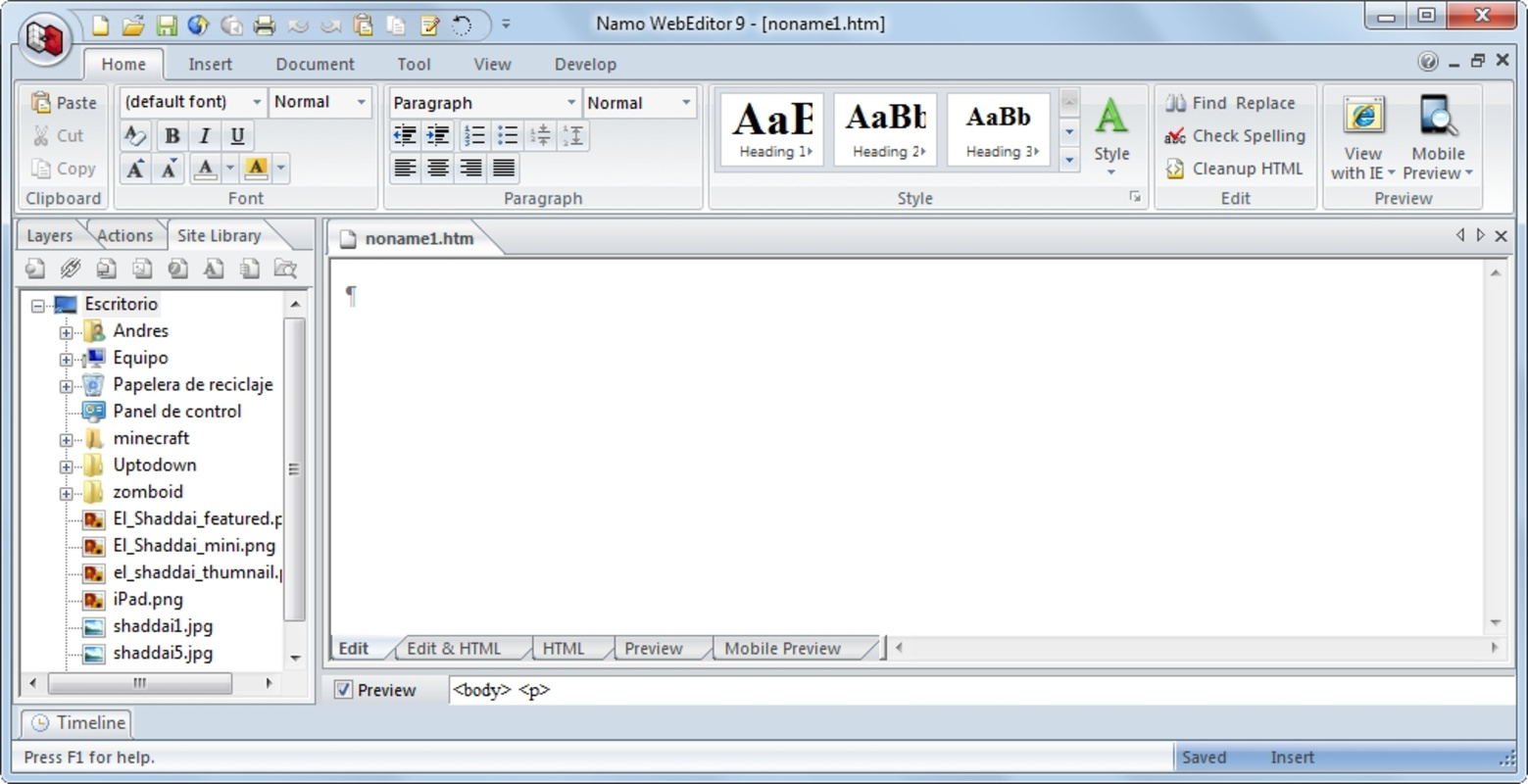This screenshot has height=784, width=1528.
Task: Open the font size Normal dropdown
Action: [361, 102]
